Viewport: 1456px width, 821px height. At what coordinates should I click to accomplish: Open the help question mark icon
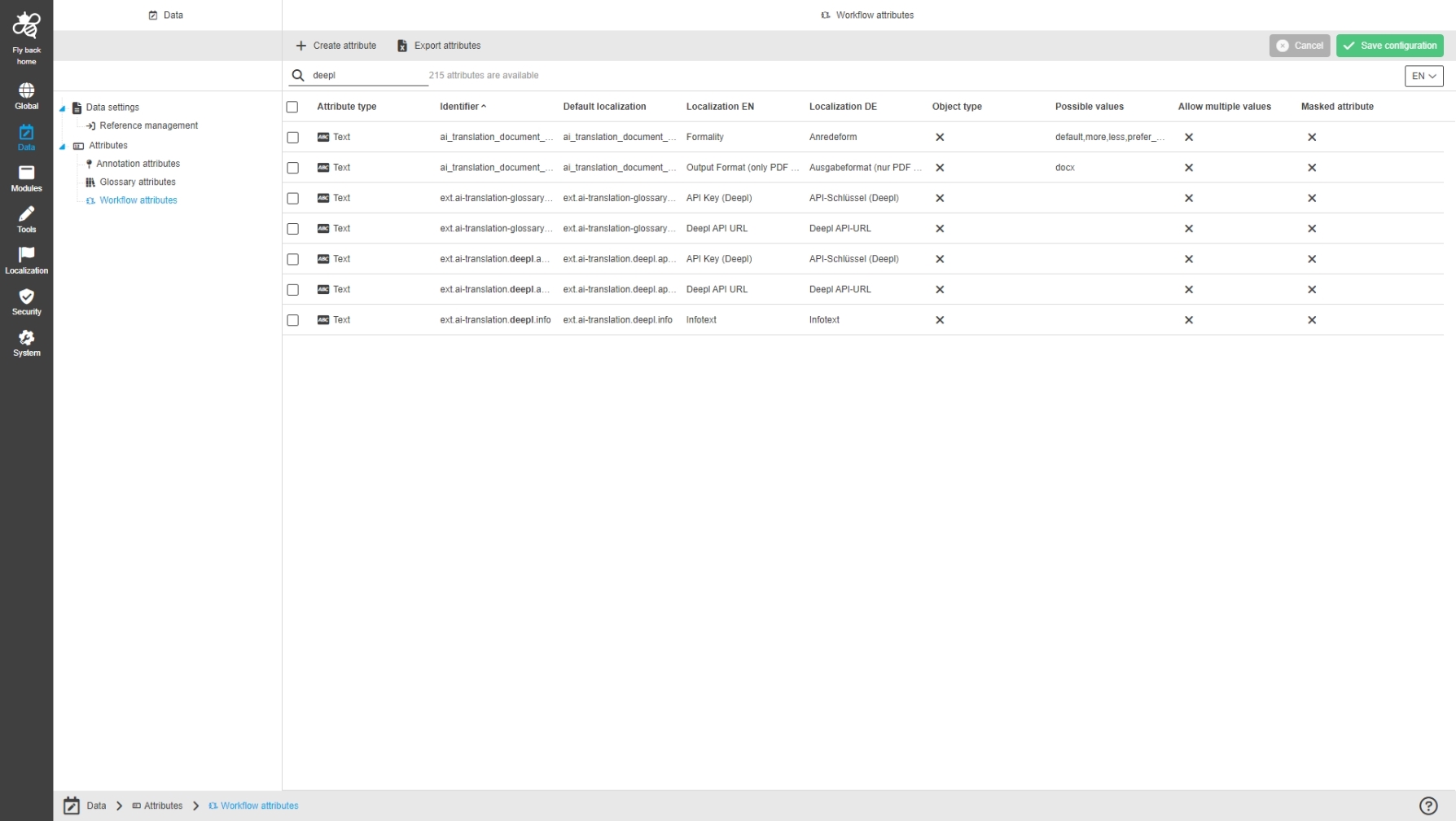[1428, 806]
